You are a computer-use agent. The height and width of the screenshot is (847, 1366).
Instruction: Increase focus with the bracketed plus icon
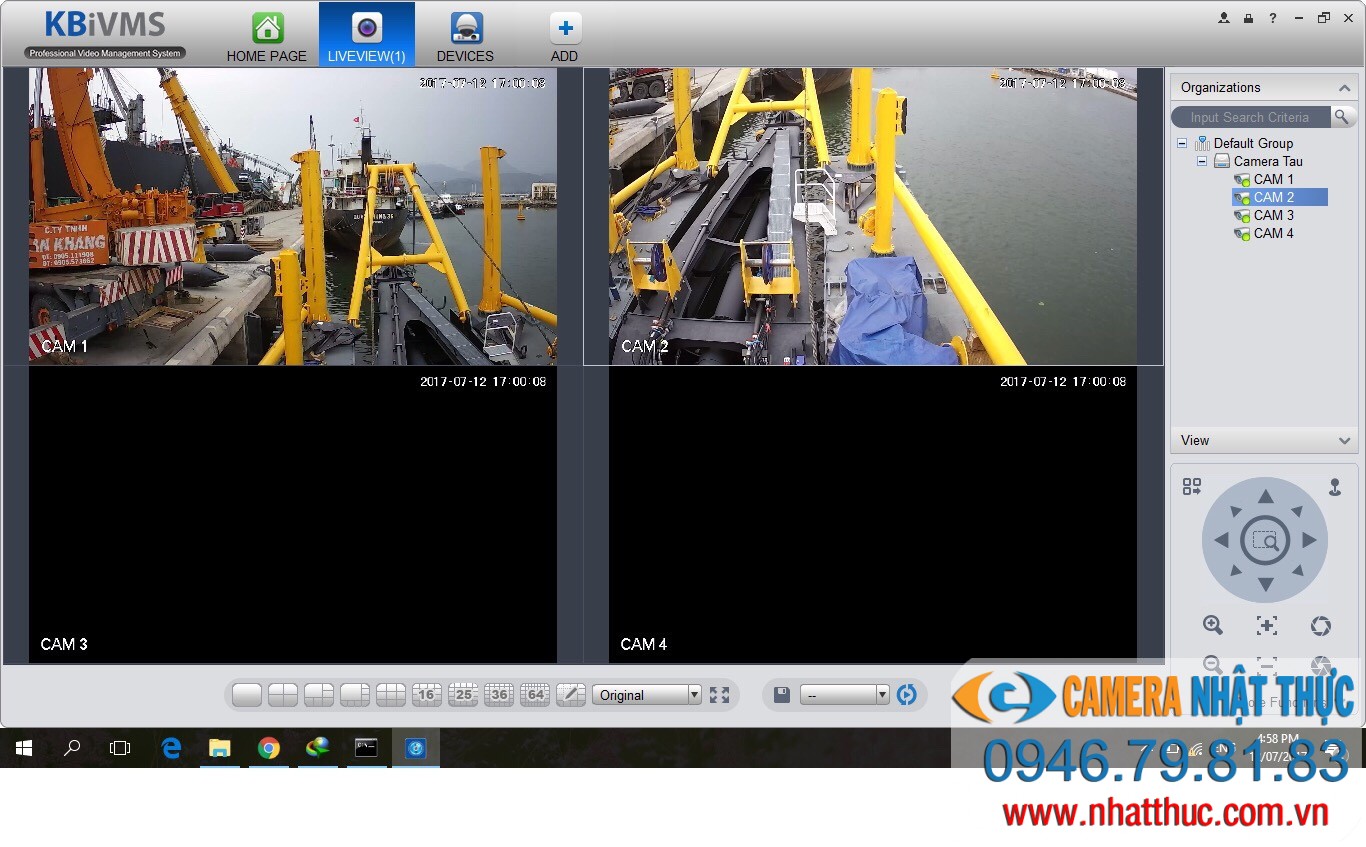tap(1267, 626)
